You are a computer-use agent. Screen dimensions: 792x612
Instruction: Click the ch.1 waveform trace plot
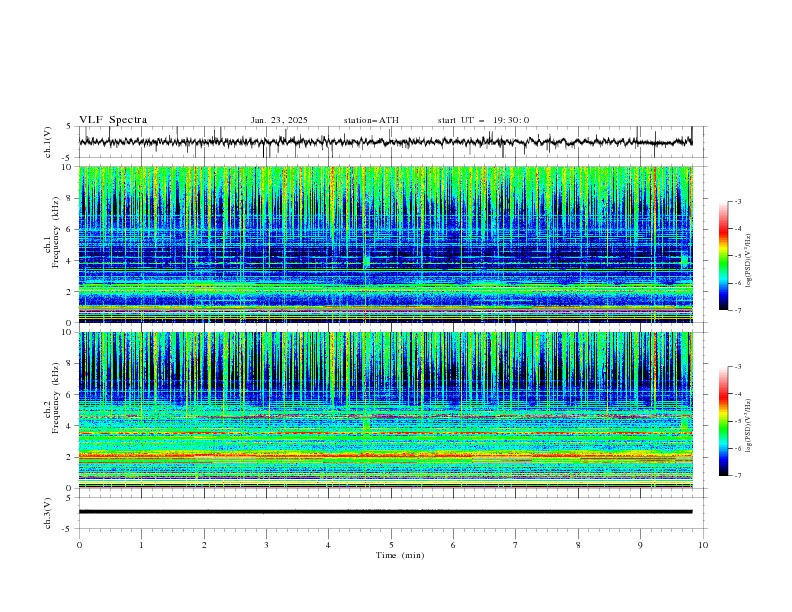[385, 142]
